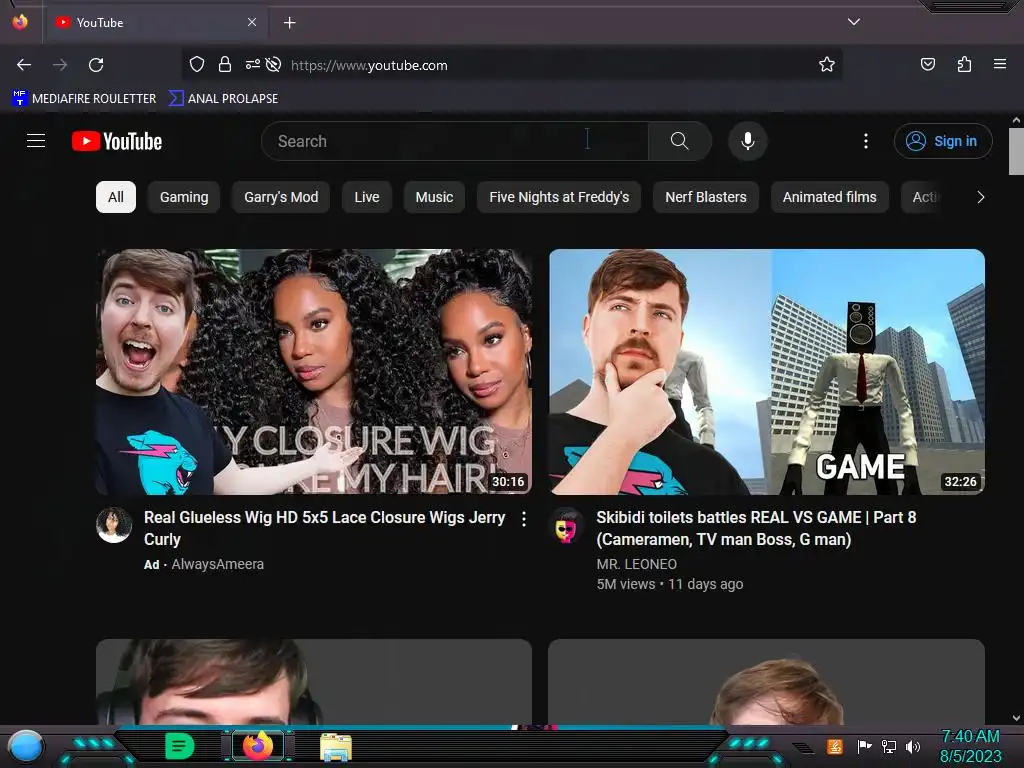Switch to Firefox in the taskbar
This screenshot has height=768, width=1024.
coord(258,746)
